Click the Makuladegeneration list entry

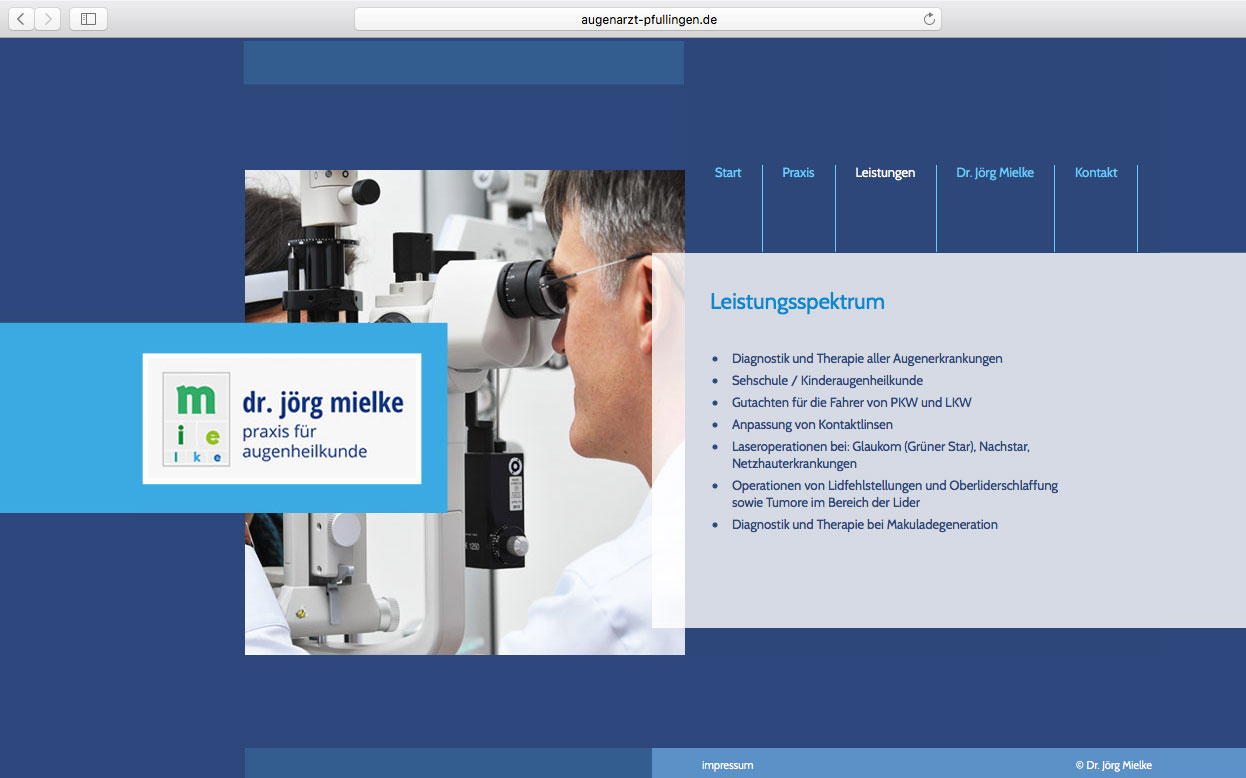point(864,525)
